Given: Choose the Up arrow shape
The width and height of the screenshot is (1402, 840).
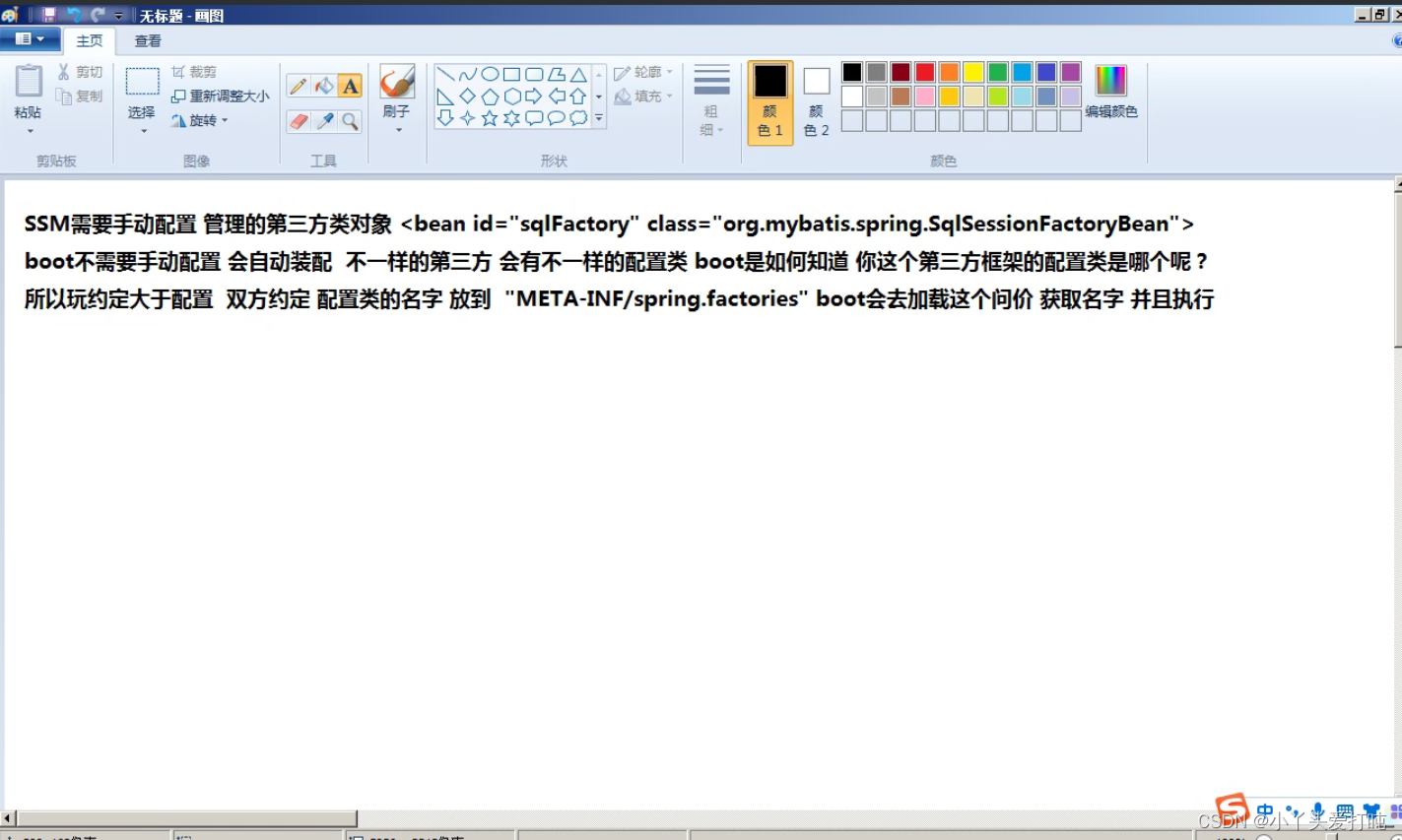Looking at the screenshot, I should point(578,97).
